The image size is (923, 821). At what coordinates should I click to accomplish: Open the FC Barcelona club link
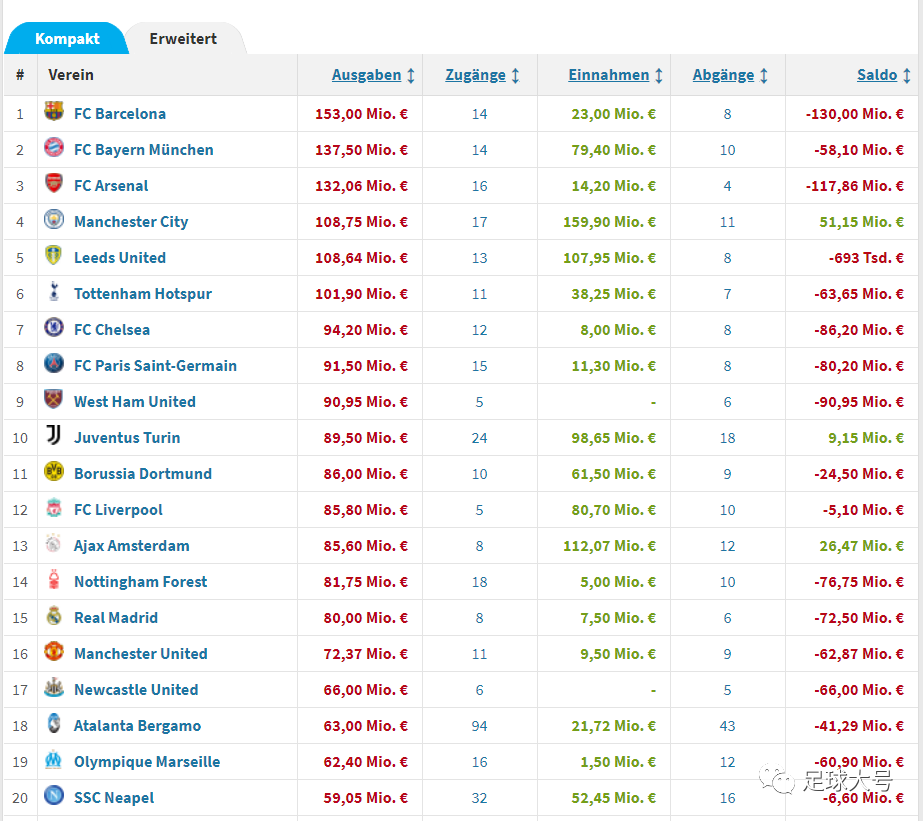click(119, 114)
